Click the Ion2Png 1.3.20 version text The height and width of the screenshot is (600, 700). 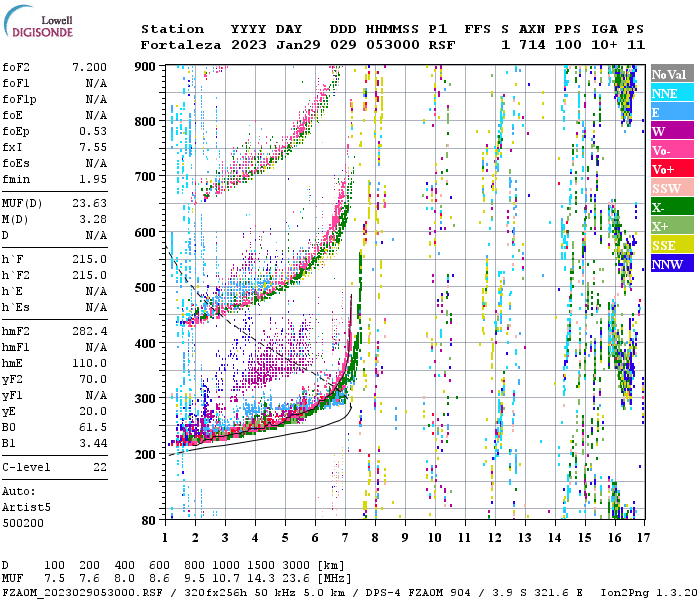click(x=649, y=592)
